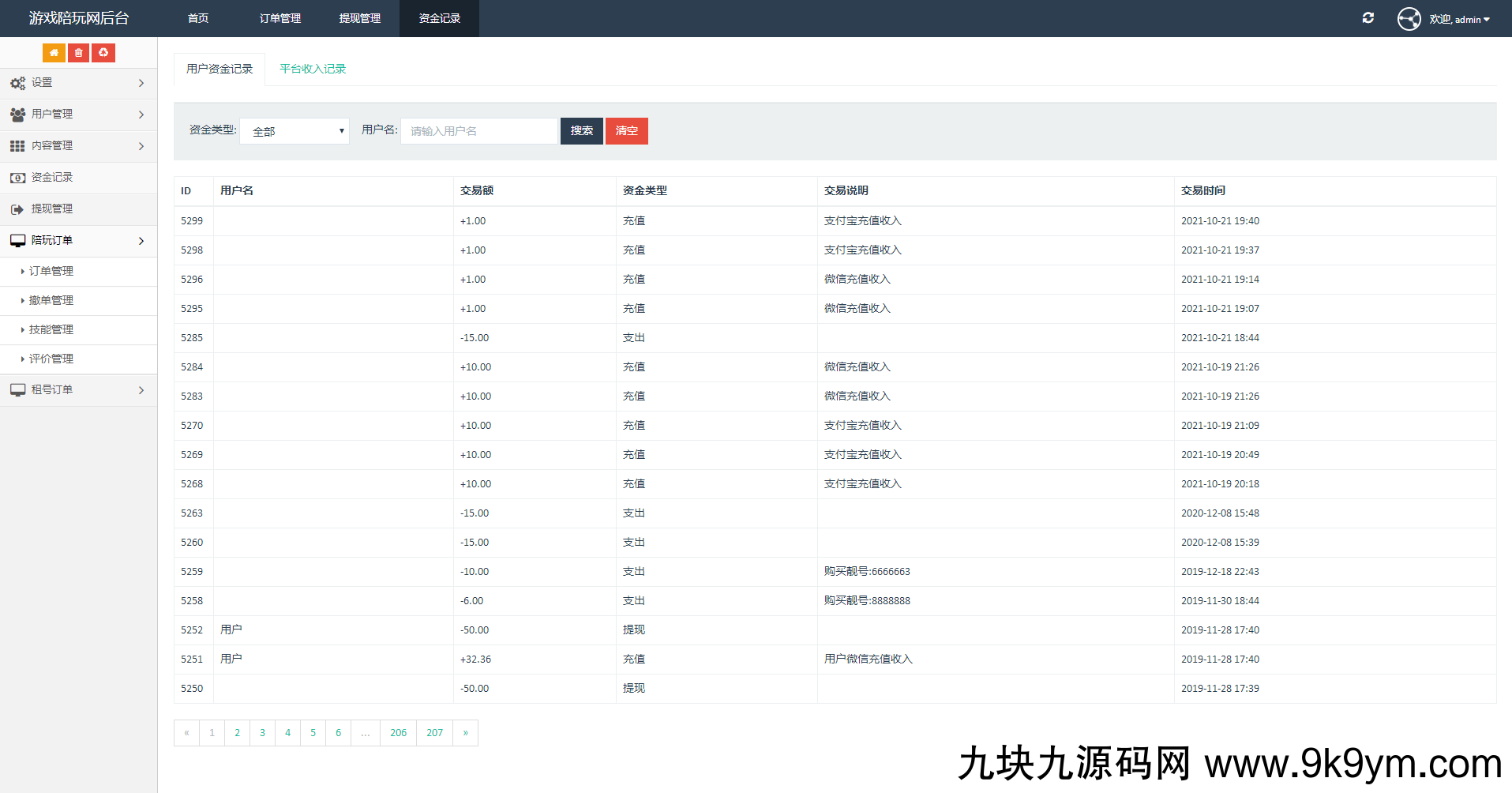Click the red trash icon button

(78, 53)
